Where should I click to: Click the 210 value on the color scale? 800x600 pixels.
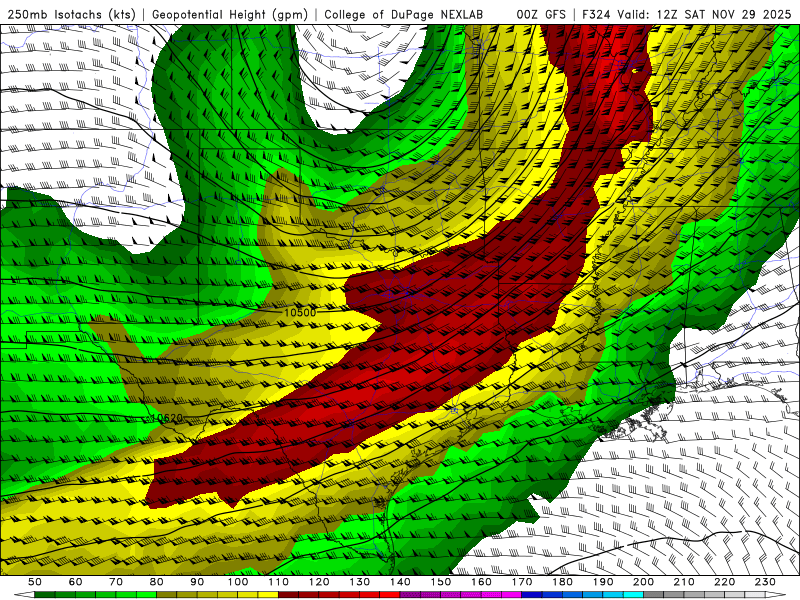pos(684,582)
